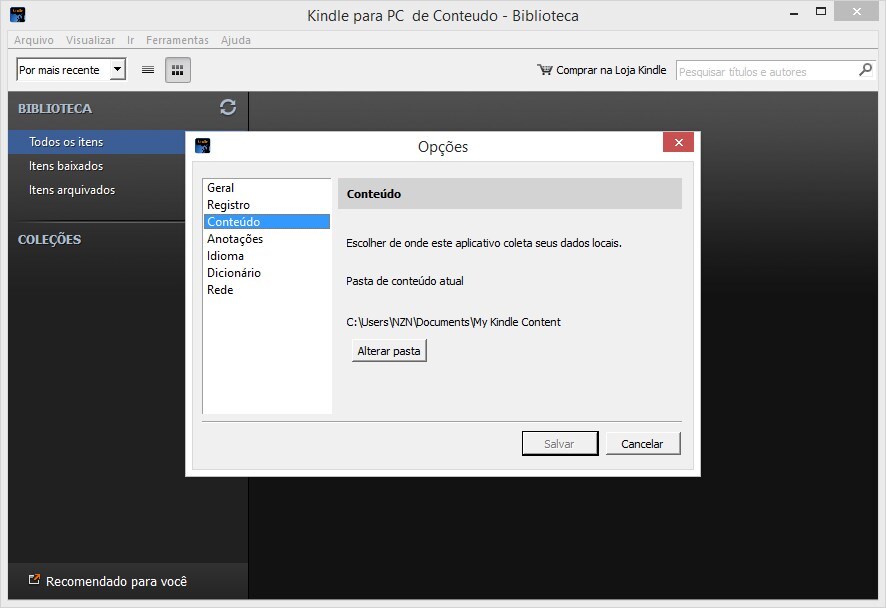
Task: Open the Ferramentas menu
Action: tap(177, 40)
